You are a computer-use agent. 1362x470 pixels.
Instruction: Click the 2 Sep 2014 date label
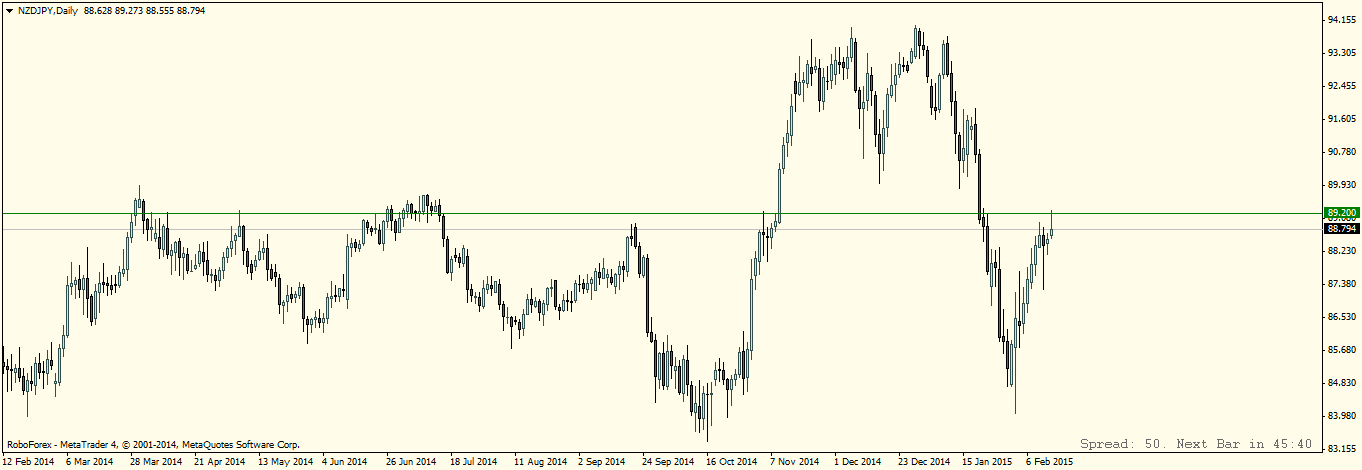(x=602, y=462)
